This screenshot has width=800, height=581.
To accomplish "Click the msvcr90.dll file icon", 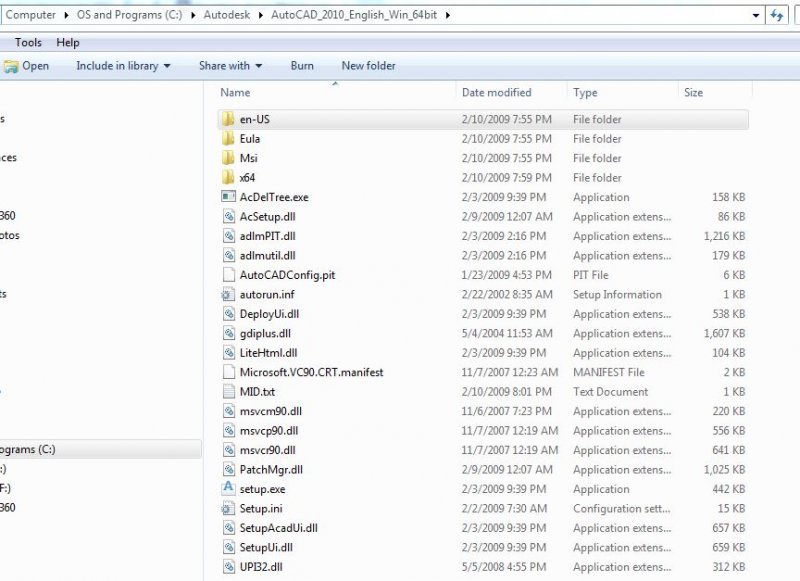I will tap(229, 450).
